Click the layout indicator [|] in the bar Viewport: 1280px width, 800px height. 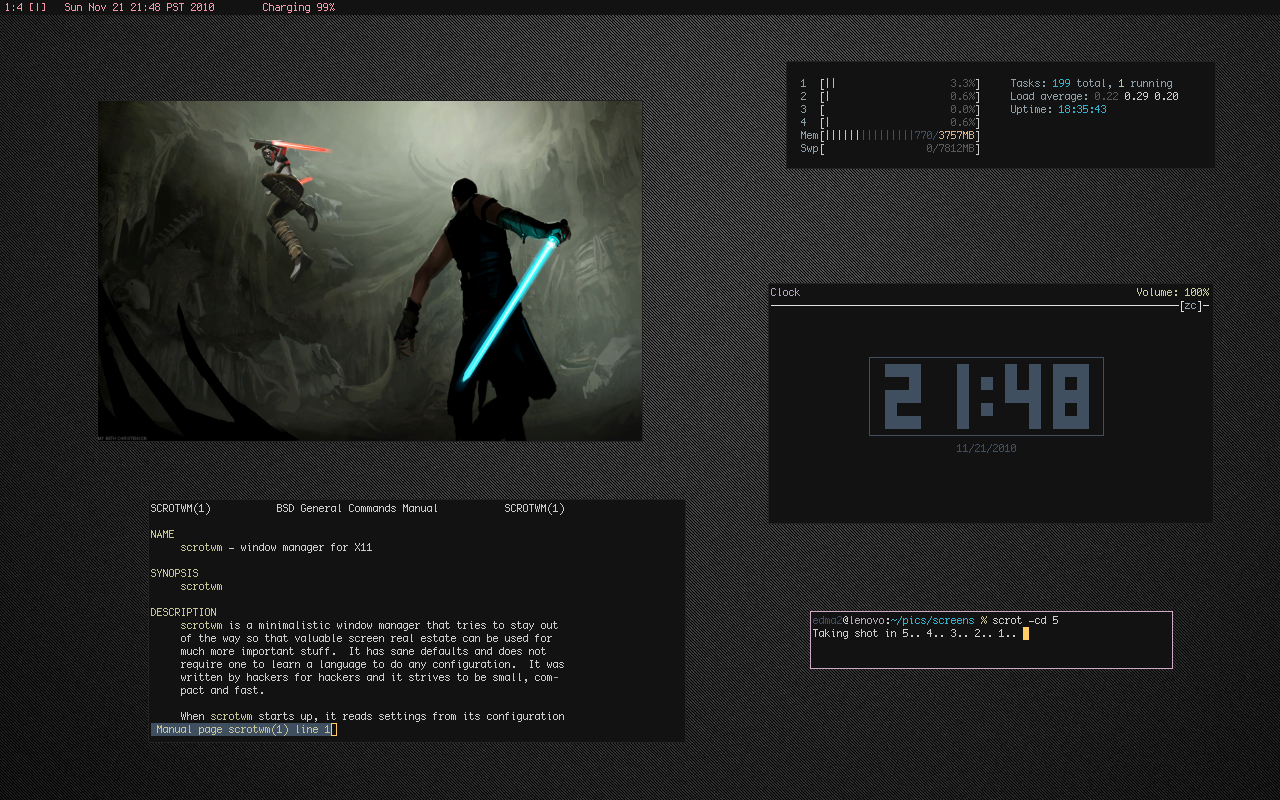tap(38, 7)
